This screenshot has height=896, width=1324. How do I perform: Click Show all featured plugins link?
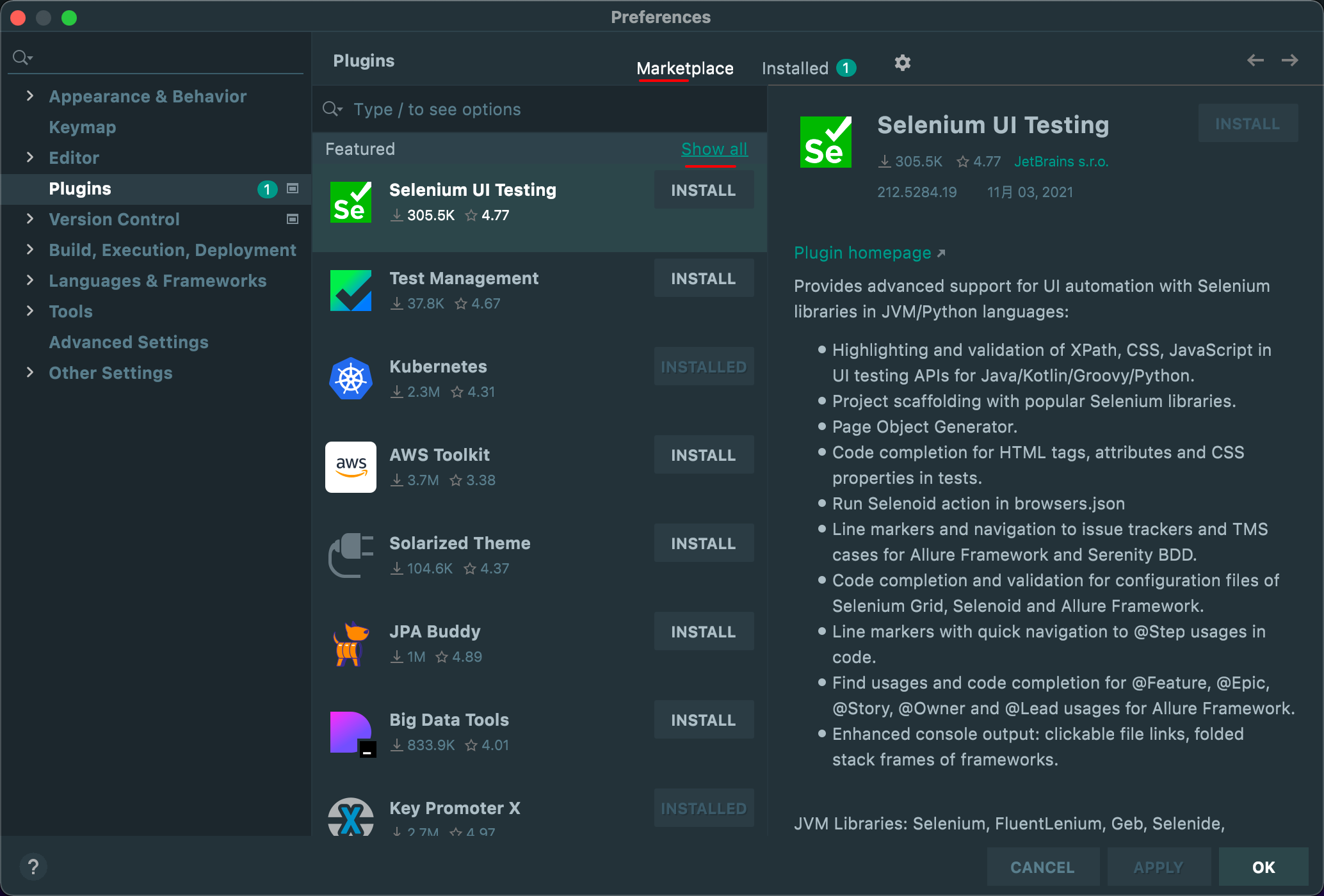714,149
